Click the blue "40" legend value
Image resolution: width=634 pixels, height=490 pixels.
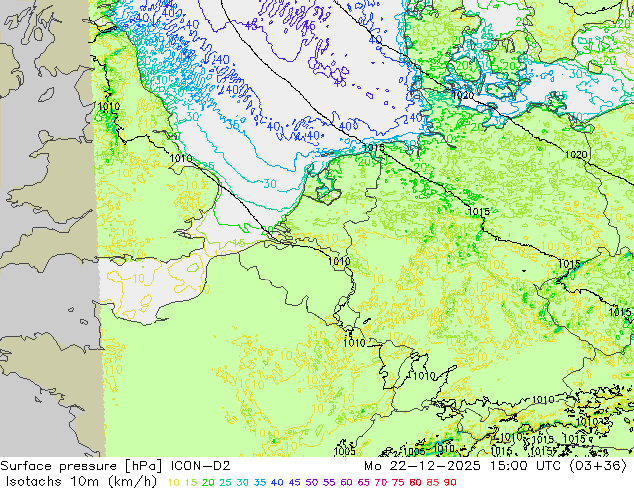tap(277, 482)
